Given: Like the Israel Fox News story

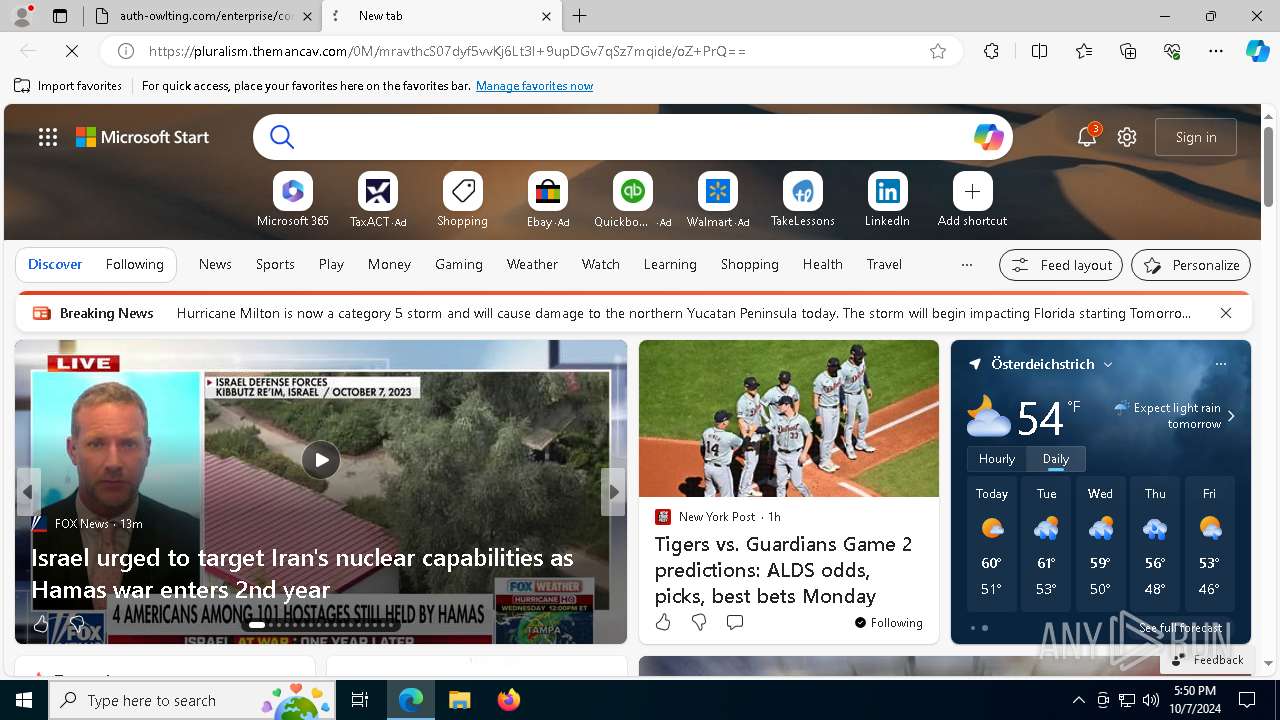Looking at the screenshot, I should [41, 624].
